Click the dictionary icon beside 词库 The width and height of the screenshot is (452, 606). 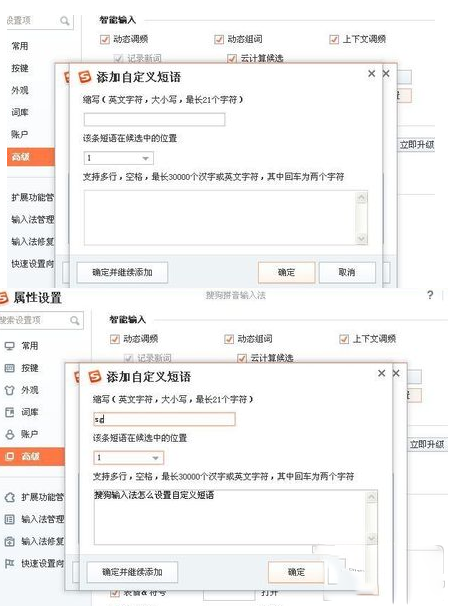(10, 412)
